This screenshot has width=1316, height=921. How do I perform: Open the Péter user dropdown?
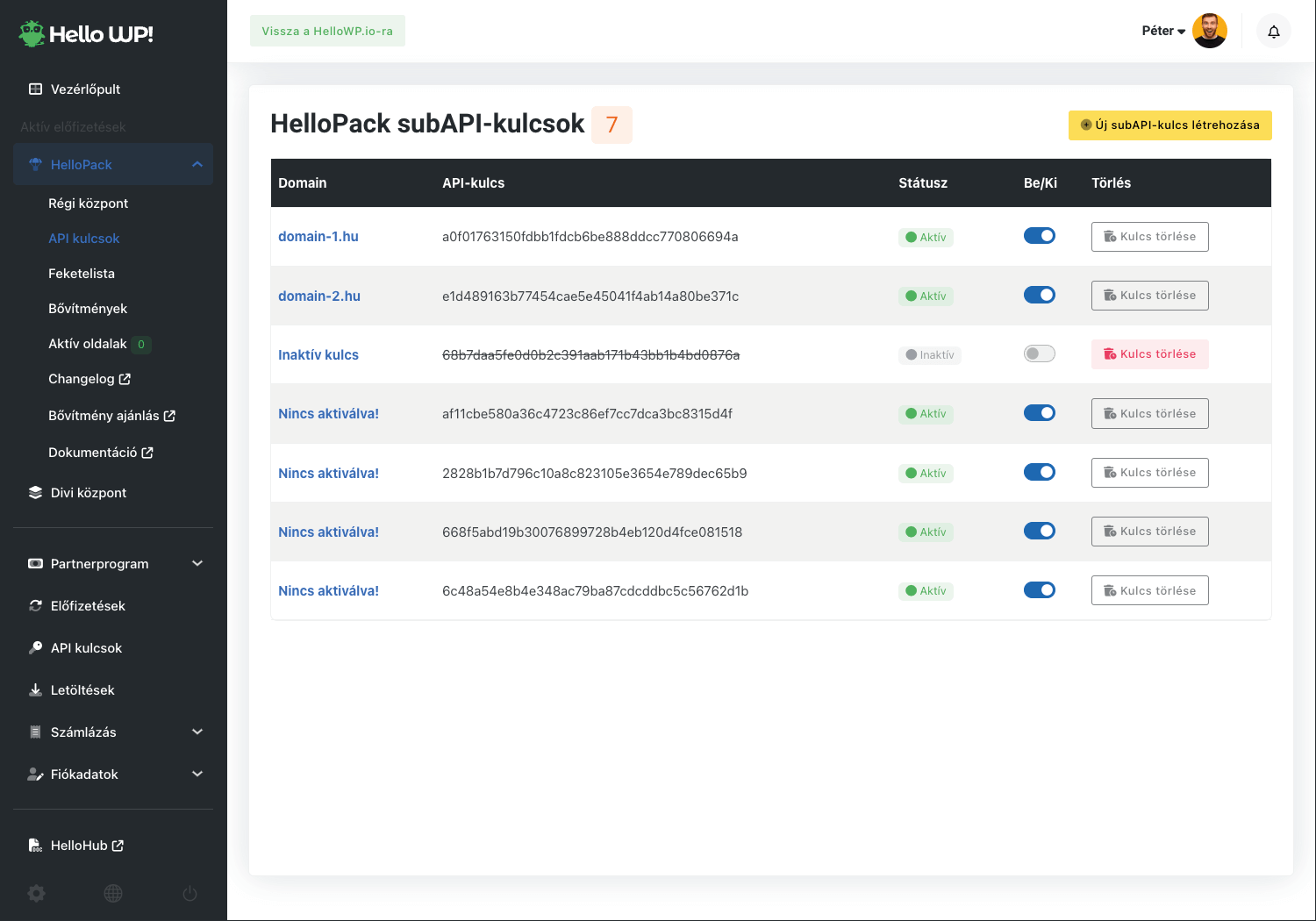point(1163,31)
